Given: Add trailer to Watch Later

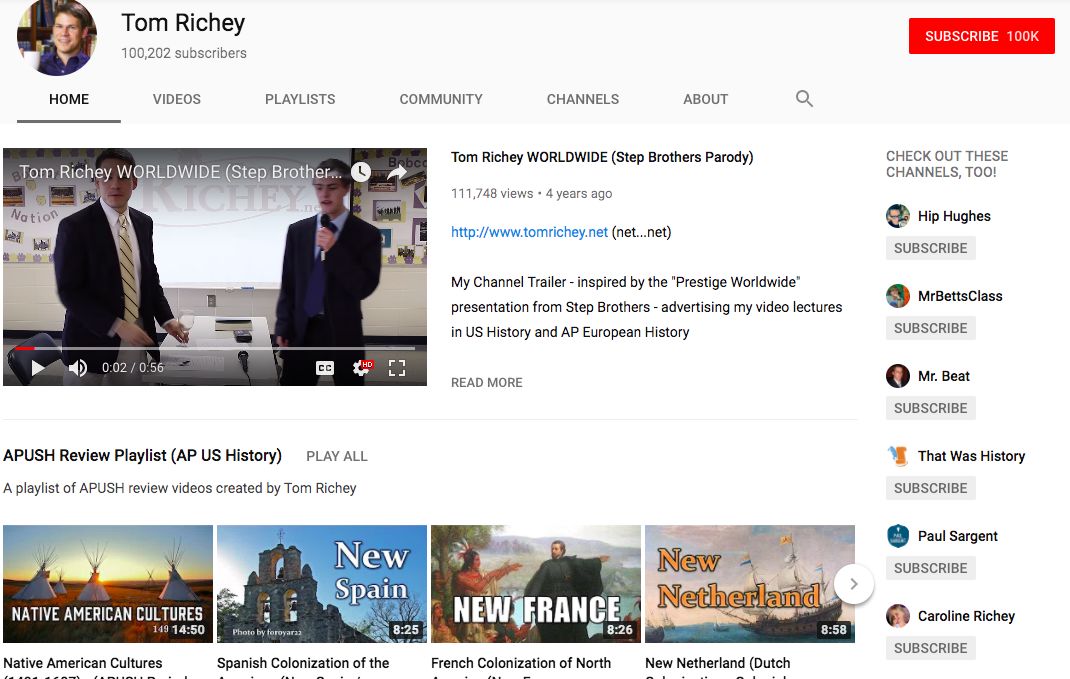Looking at the screenshot, I should coord(361,172).
